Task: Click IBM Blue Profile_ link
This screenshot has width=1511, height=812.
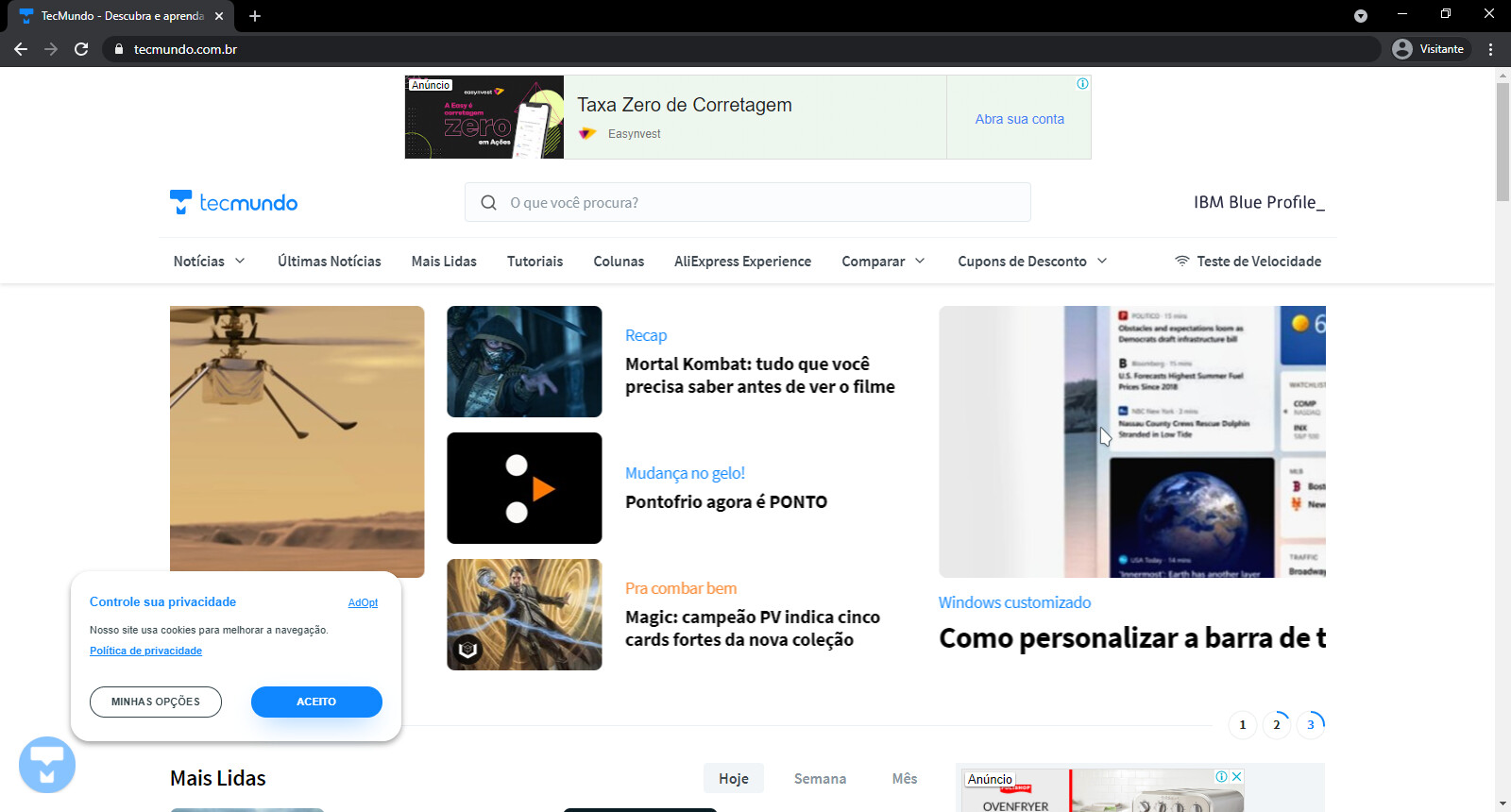Action: [x=1259, y=202]
